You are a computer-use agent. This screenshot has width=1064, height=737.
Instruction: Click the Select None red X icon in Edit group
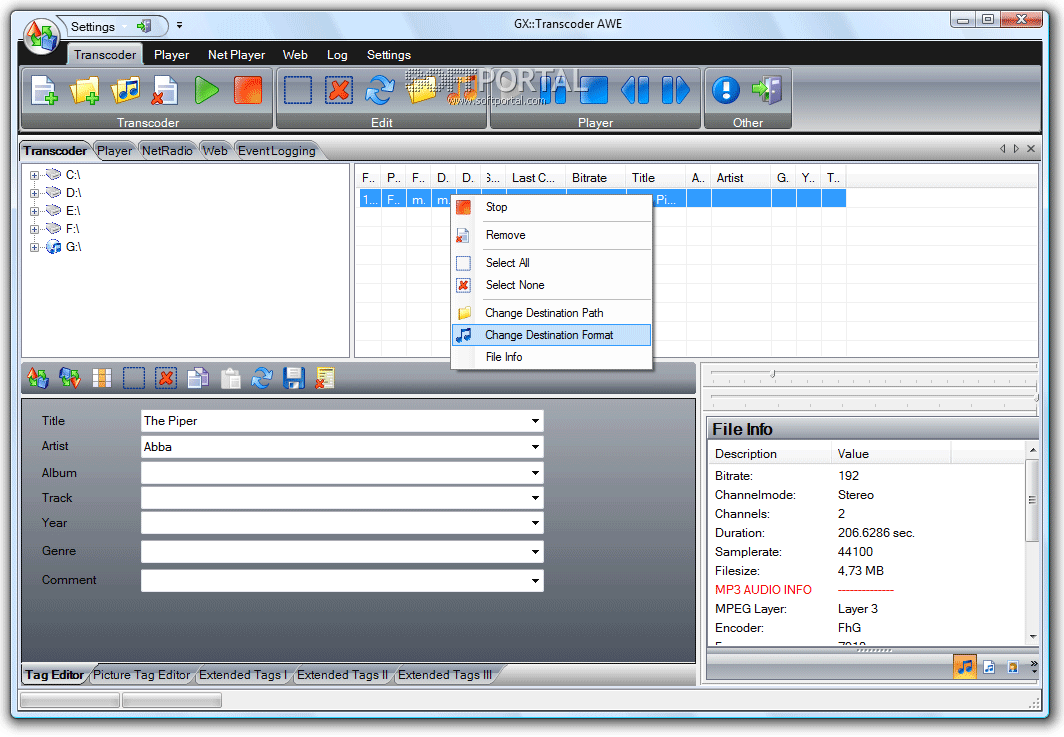(339, 90)
